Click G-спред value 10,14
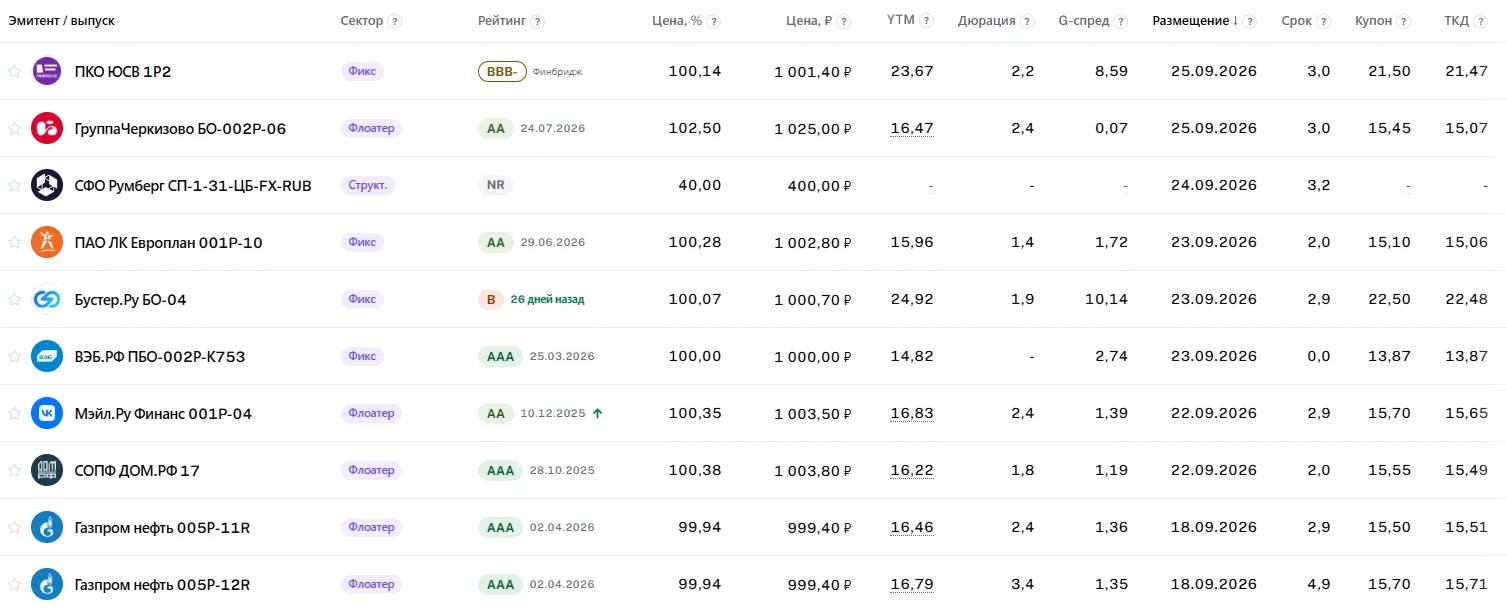Screen dimensions: 1506x611 click(x=1107, y=299)
